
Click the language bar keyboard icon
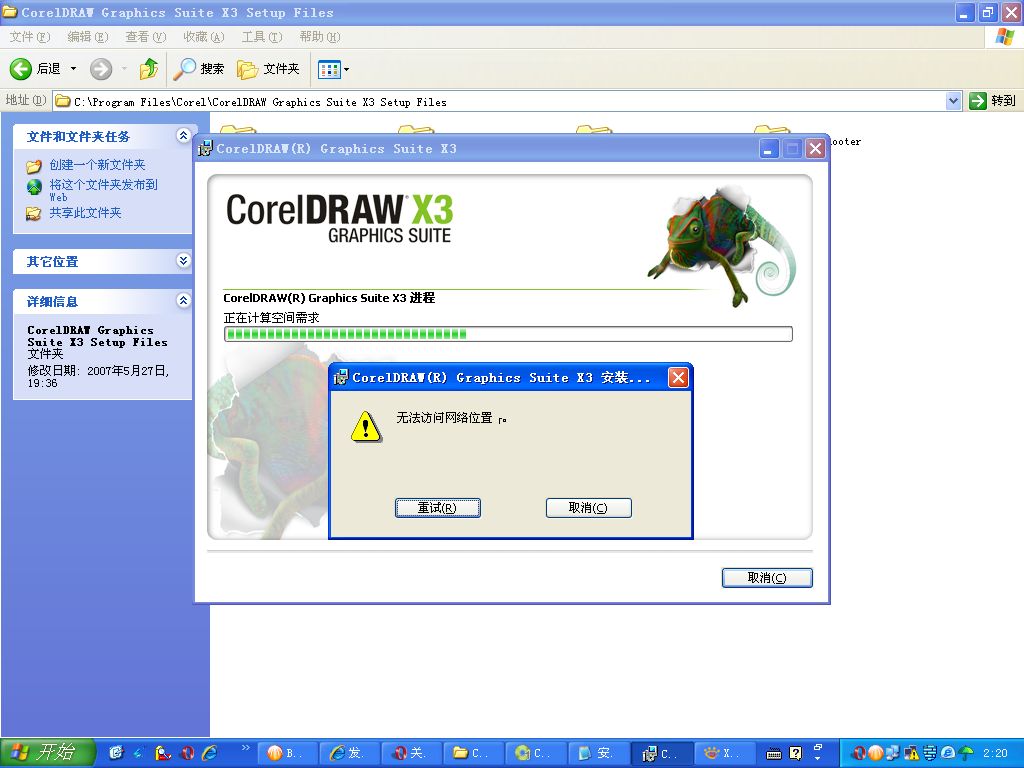click(x=774, y=754)
